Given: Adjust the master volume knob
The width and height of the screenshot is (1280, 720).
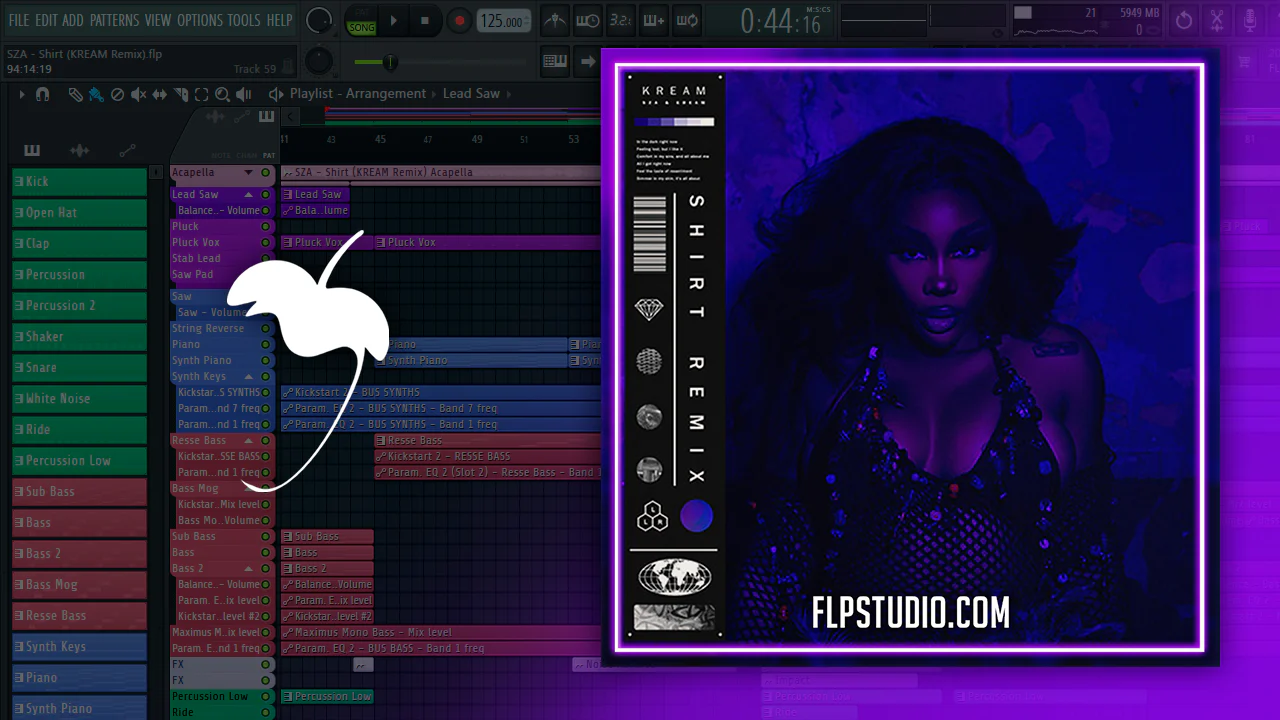Looking at the screenshot, I should (x=319, y=20).
